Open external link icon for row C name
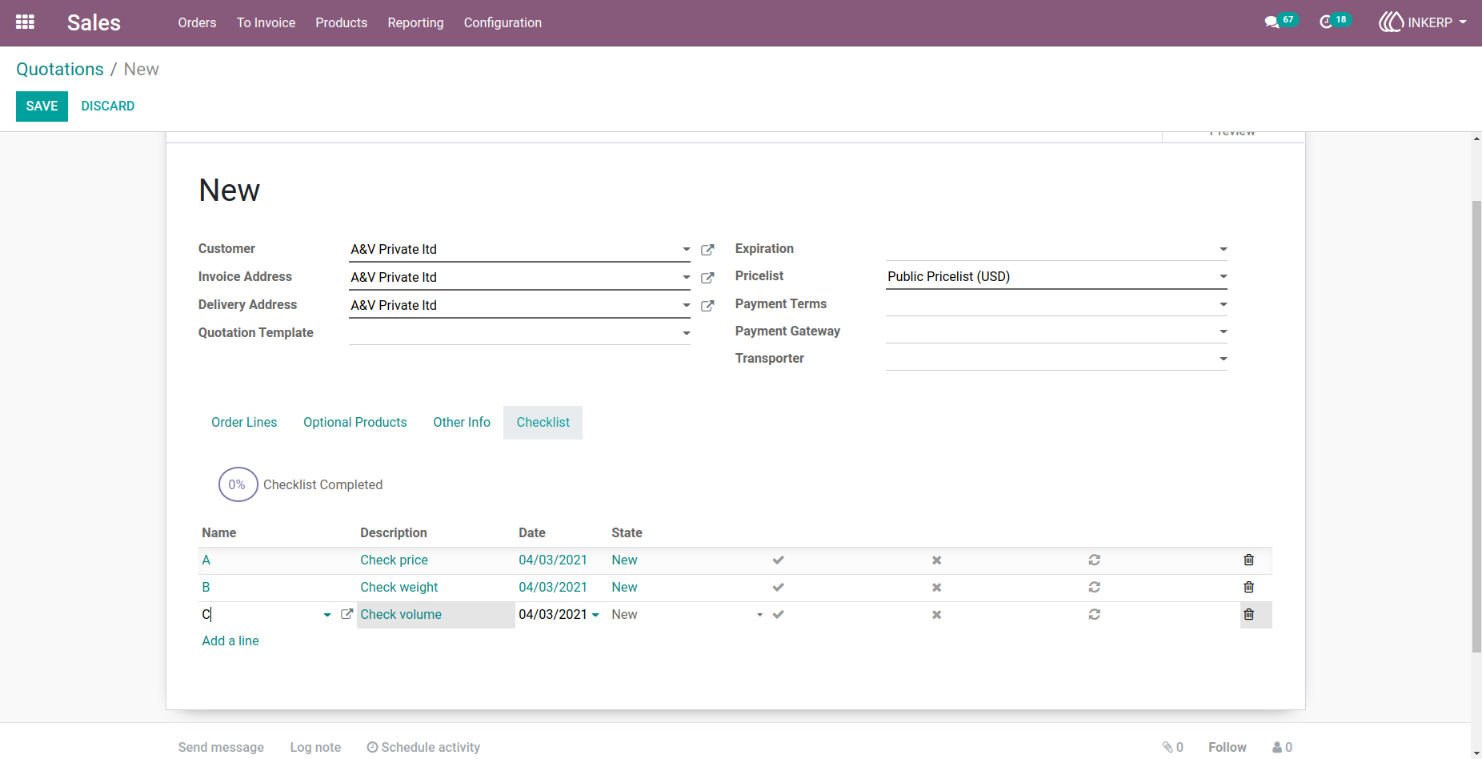The image size is (1482, 759). coord(347,614)
